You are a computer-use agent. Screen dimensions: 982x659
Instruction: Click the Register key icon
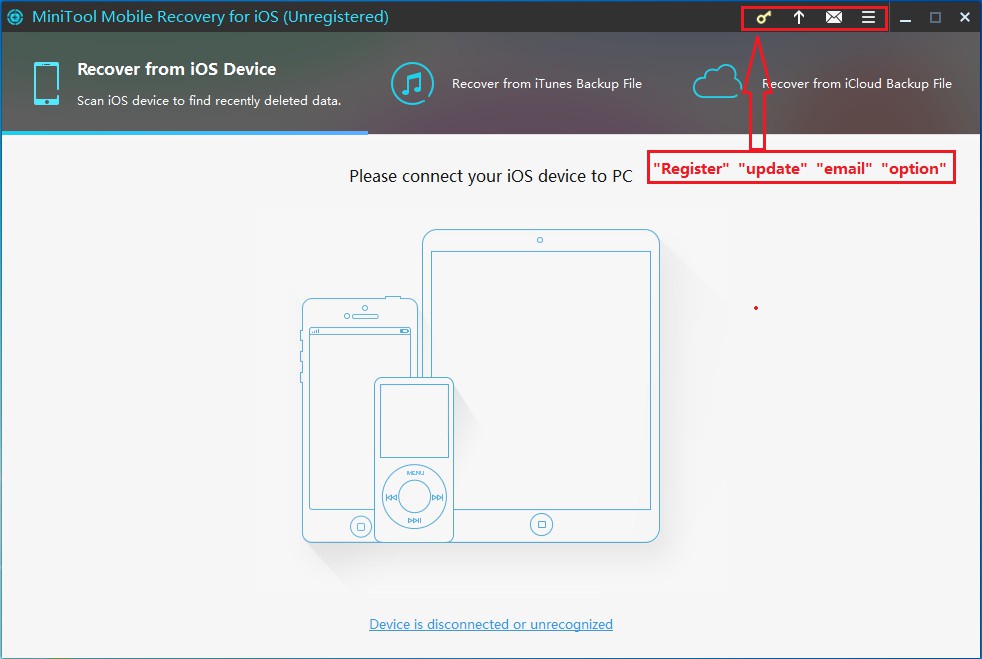click(x=763, y=18)
